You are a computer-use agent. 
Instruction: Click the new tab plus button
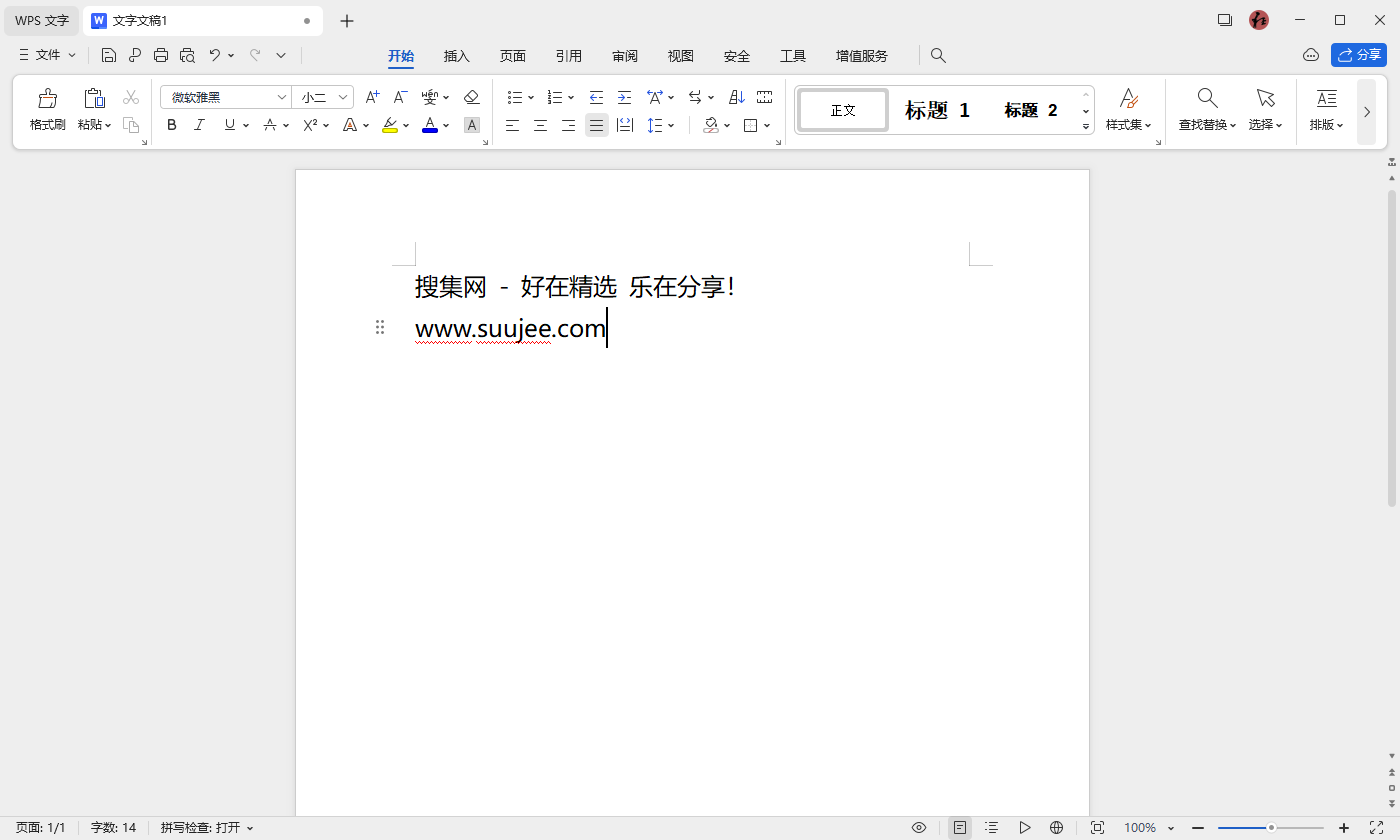point(347,20)
